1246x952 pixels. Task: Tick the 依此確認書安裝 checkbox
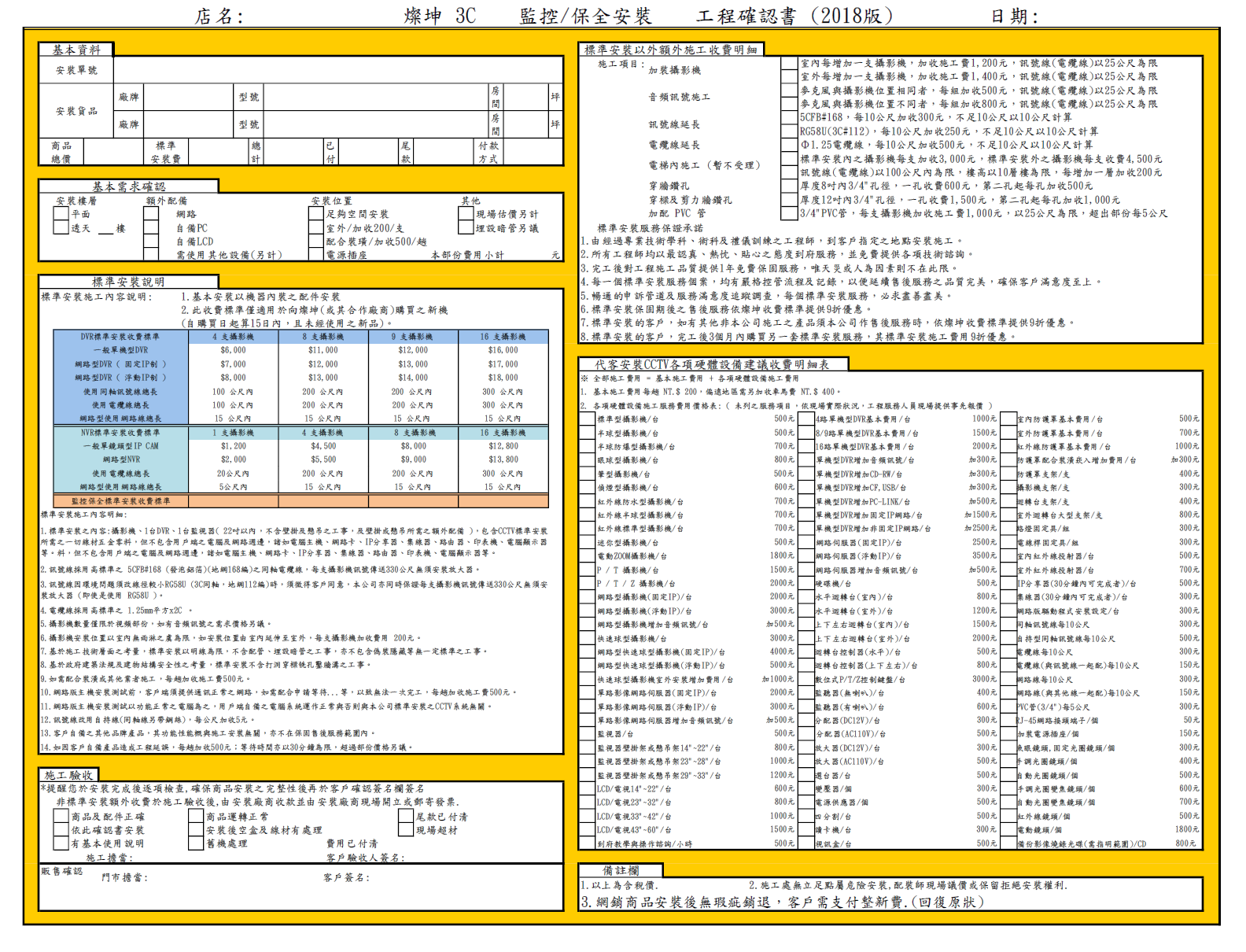point(61,830)
